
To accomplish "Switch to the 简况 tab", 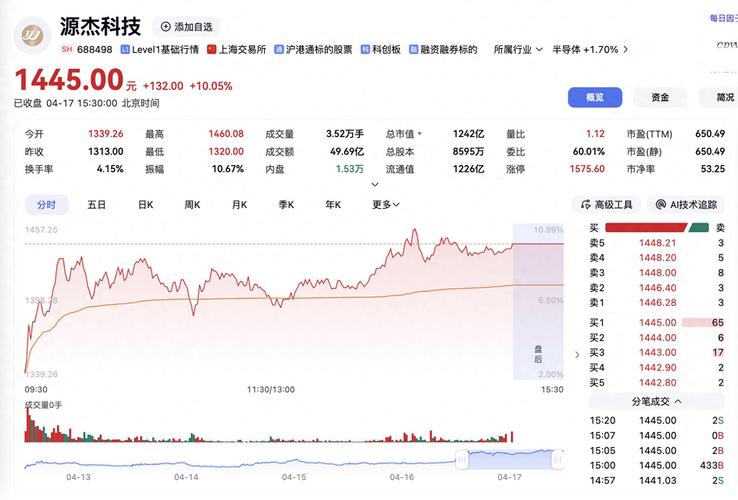I will tap(720, 97).
